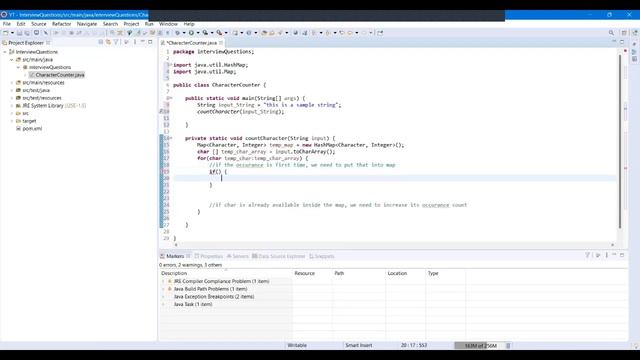Close the CharacterCounter.java editor tab
This screenshot has width=640, height=360.
[221, 42]
